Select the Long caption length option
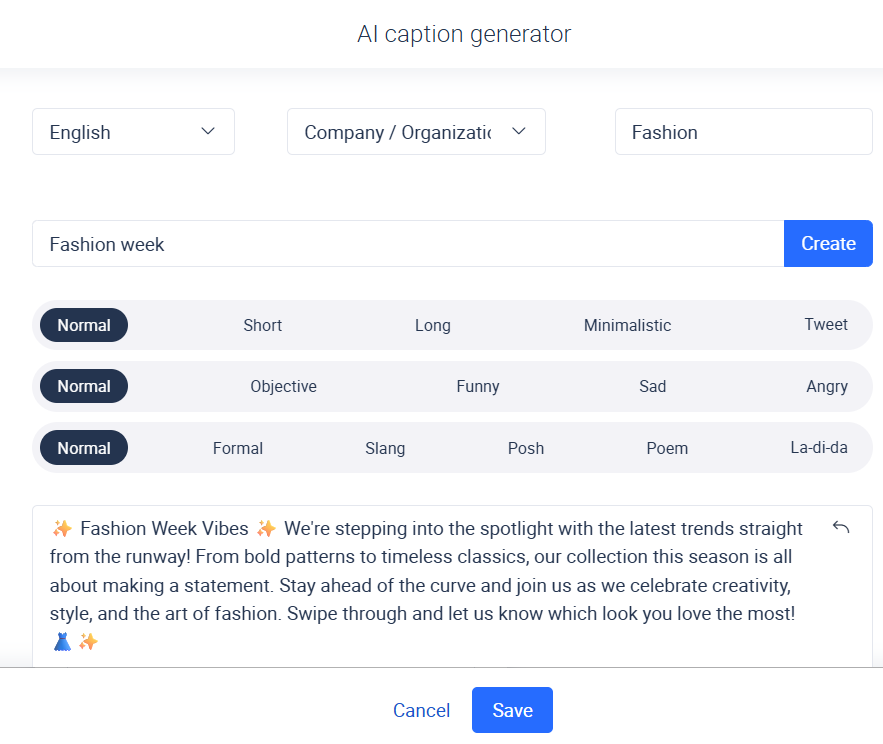The width and height of the screenshot is (883, 744). pyautogui.click(x=432, y=325)
